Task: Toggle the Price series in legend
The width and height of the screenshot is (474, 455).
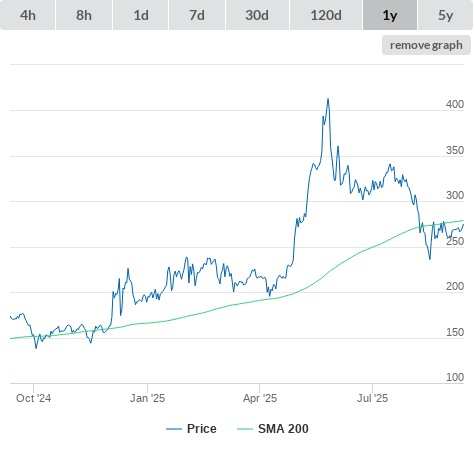Action: tap(191, 429)
